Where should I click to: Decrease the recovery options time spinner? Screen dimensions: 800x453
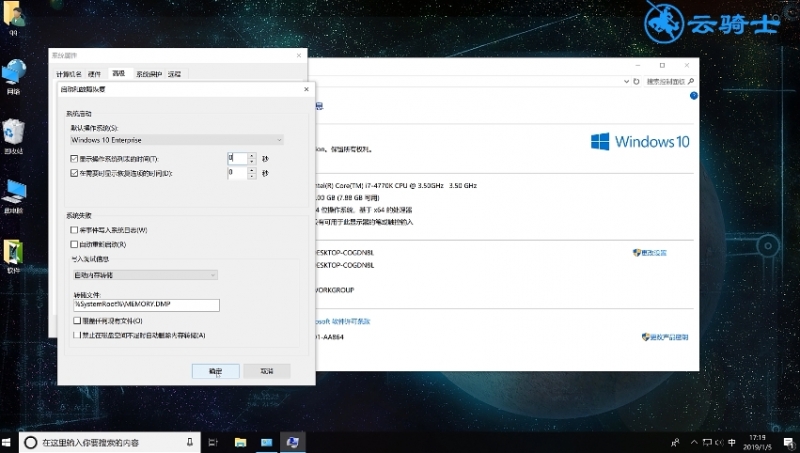coord(252,176)
